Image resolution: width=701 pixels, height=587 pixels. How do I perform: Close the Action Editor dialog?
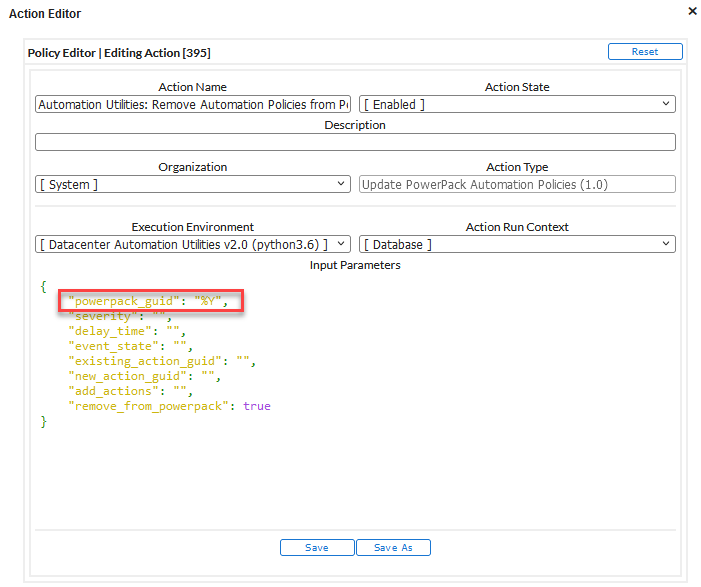(x=692, y=11)
